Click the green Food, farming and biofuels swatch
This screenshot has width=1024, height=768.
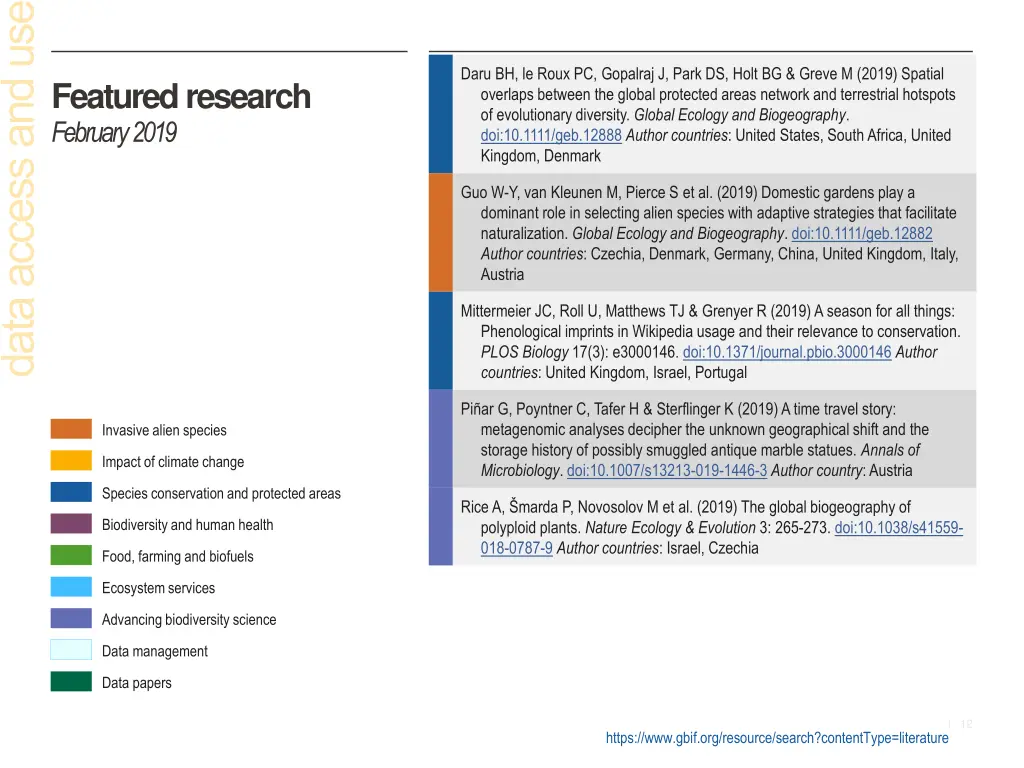point(71,556)
